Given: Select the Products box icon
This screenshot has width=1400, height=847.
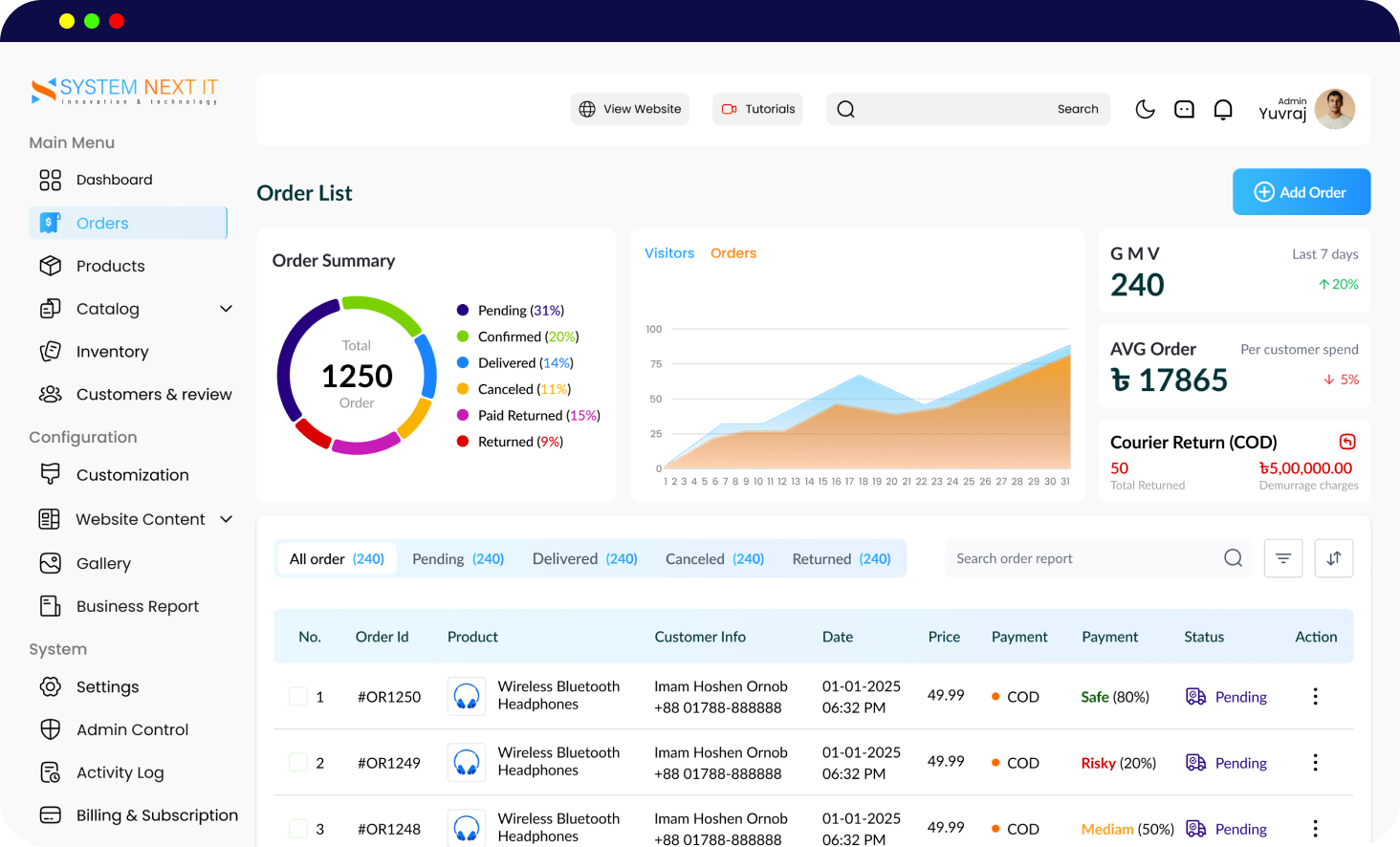Looking at the screenshot, I should 50,266.
